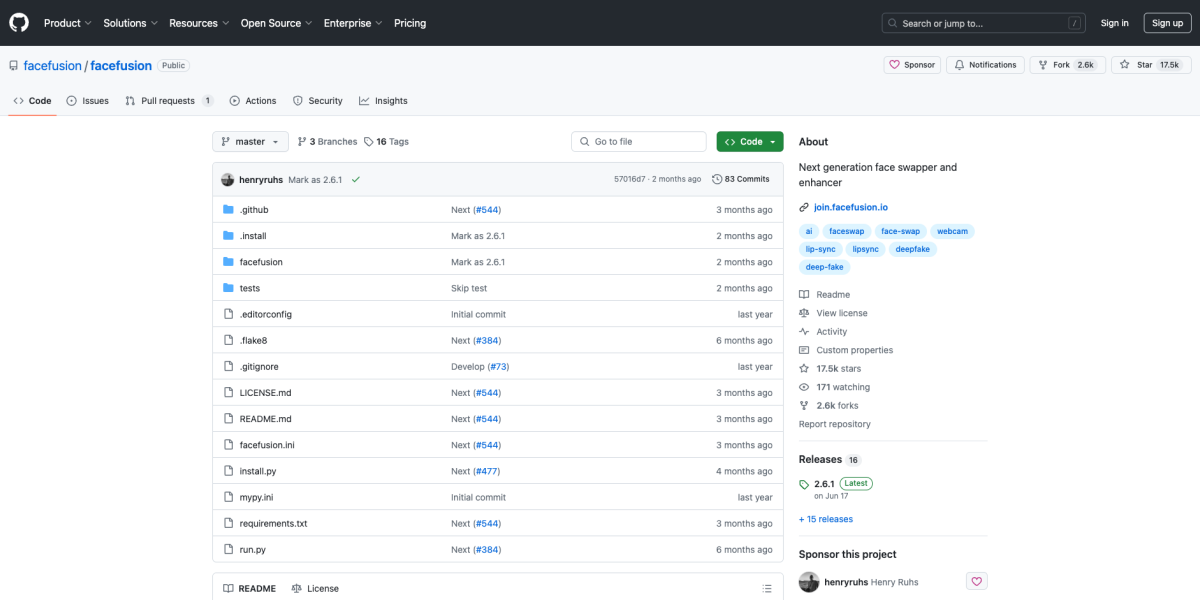The height and width of the screenshot is (600, 1200).
Task: Click the Go to file search field
Action: click(638, 142)
